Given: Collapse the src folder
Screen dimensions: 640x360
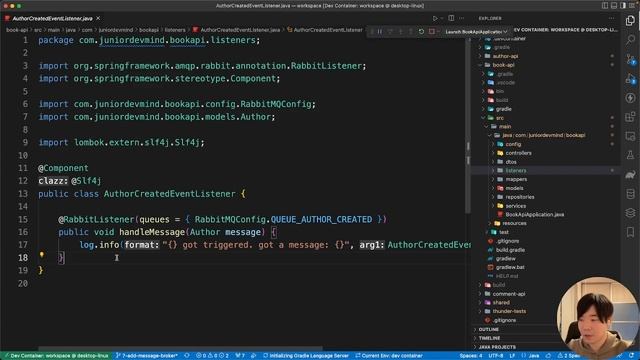Looking at the screenshot, I should 500,118.
